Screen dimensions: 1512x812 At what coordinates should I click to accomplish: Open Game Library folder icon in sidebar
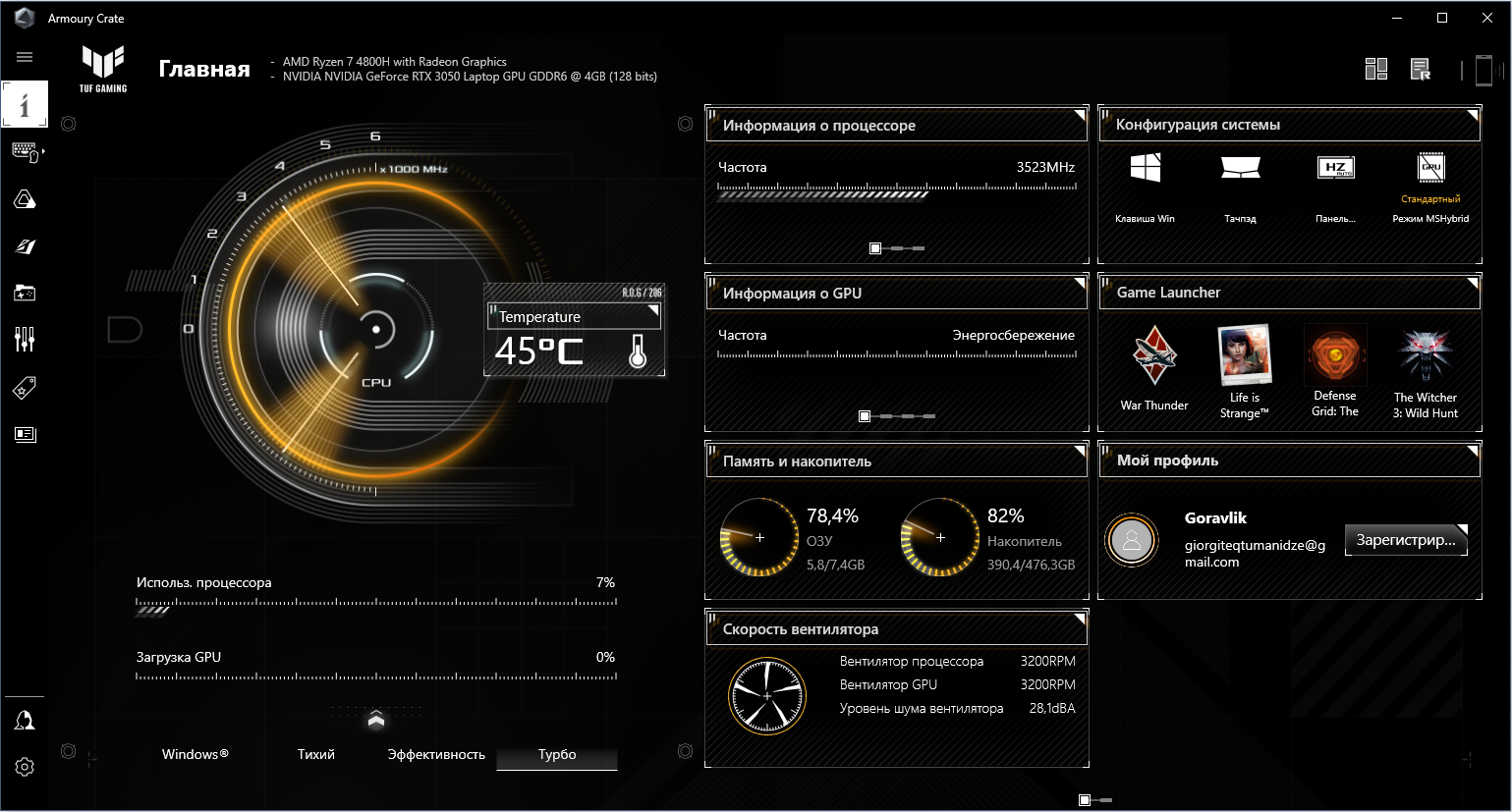(x=25, y=293)
